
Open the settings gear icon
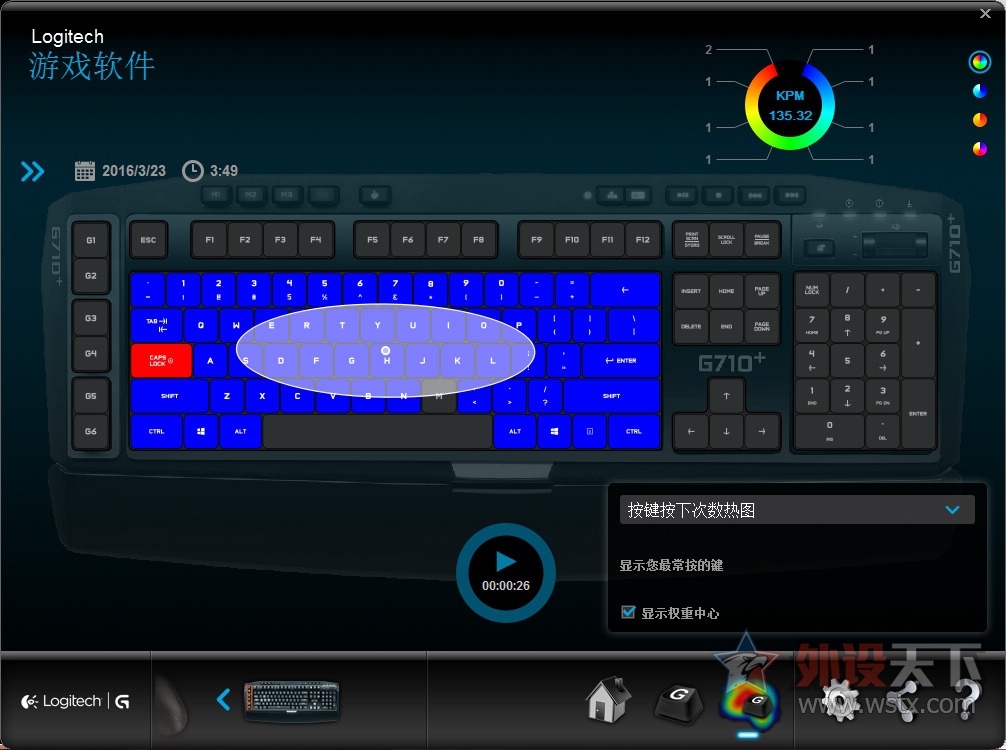pyautogui.click(x=838, y=700)
